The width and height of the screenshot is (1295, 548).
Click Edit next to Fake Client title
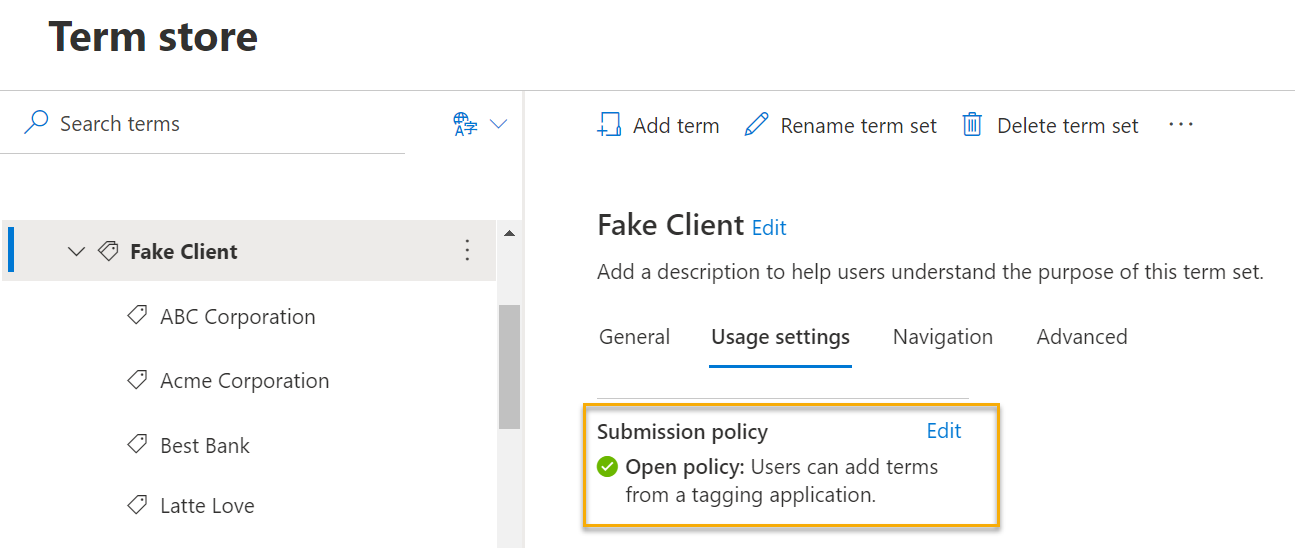pos(769,228)
